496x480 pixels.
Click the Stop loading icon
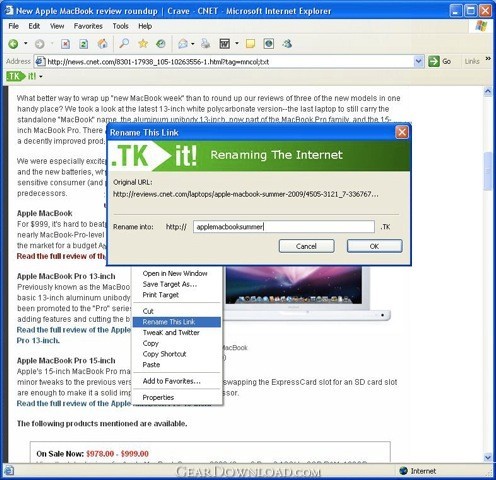tap(65, 44)
